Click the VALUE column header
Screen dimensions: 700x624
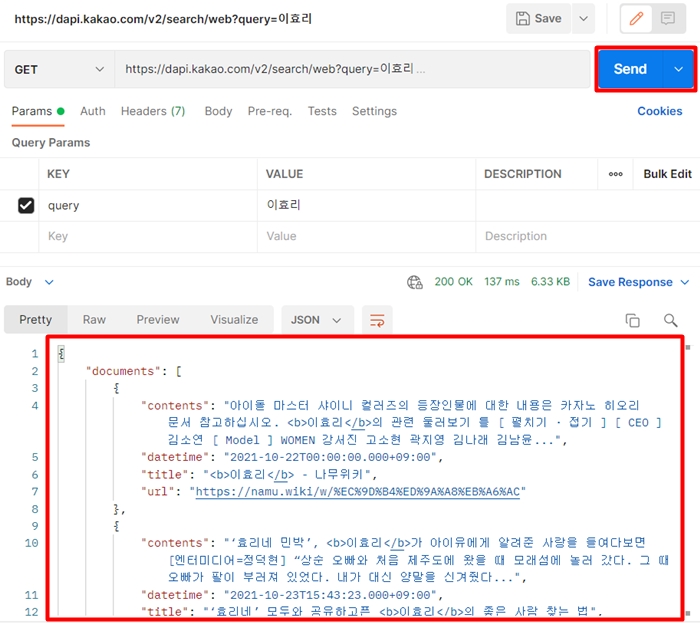point(284,174)
